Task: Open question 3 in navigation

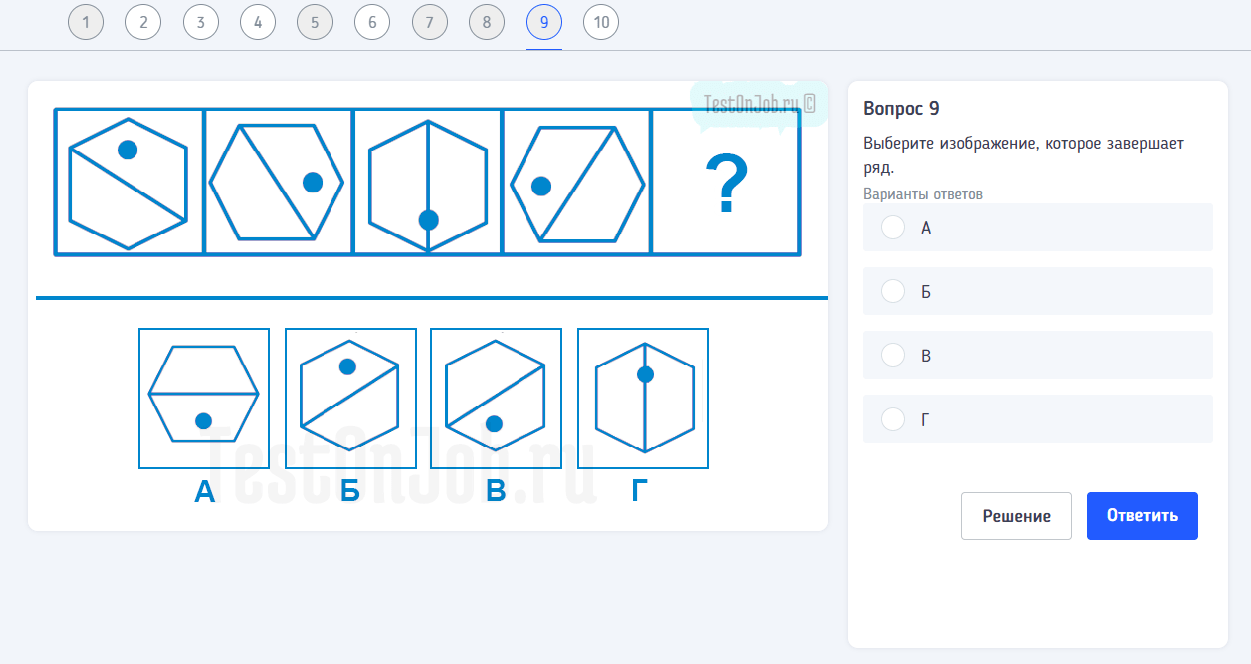Action: tap(201, 23)
